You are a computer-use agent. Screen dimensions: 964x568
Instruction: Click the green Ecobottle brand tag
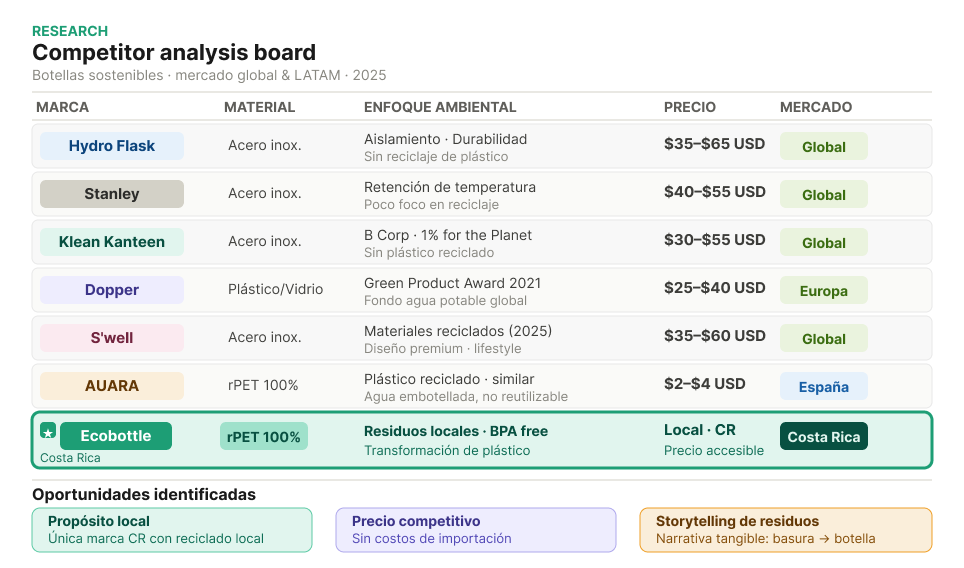(116, 436)
